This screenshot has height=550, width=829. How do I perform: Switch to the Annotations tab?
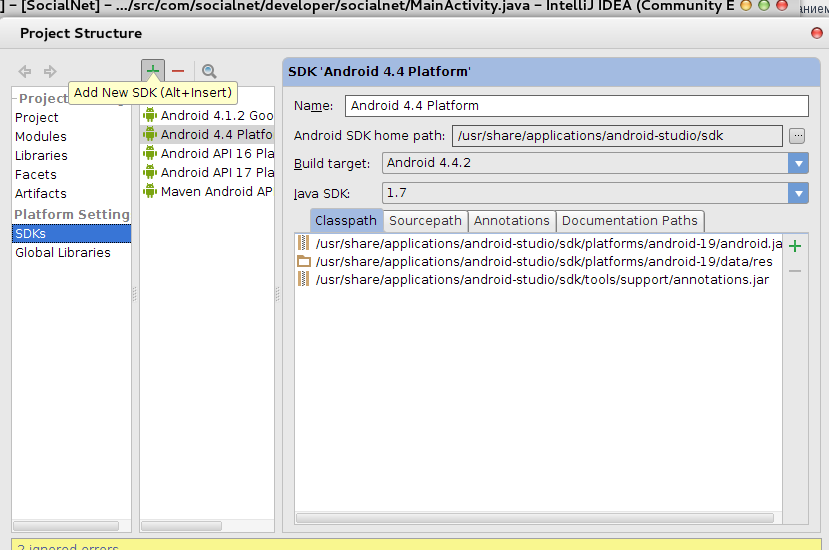click(x=511, y=221)
